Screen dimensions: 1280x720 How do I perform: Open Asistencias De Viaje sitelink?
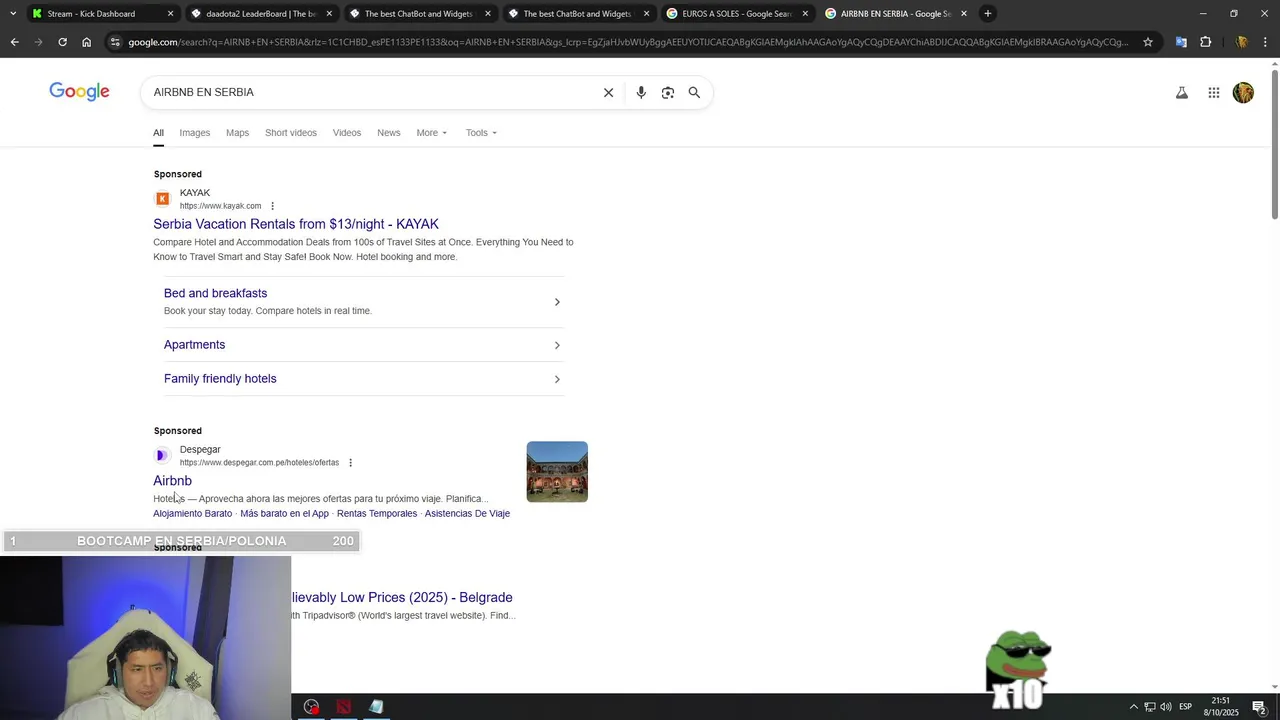(x=467, y=513)
